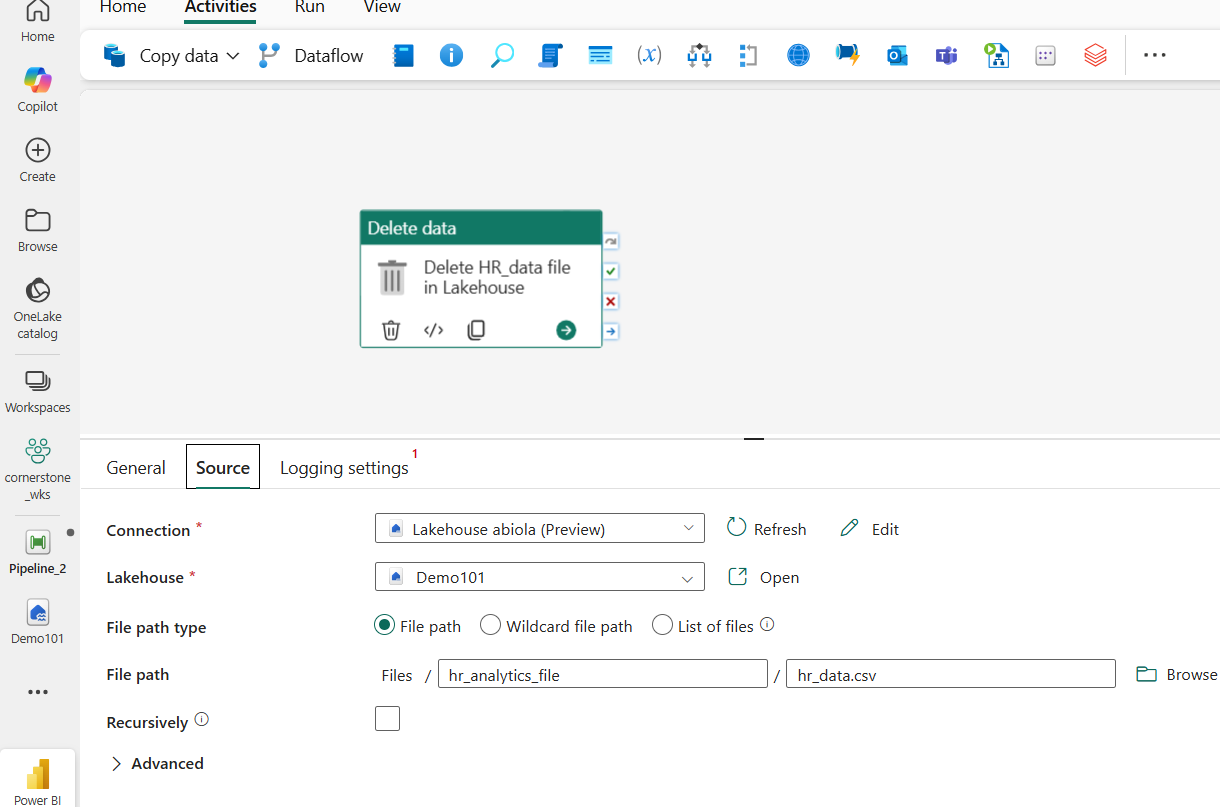This screenshot has width=1220, height=807.
Task: Click Open next to Lakehouse
Action: [763, 577]
